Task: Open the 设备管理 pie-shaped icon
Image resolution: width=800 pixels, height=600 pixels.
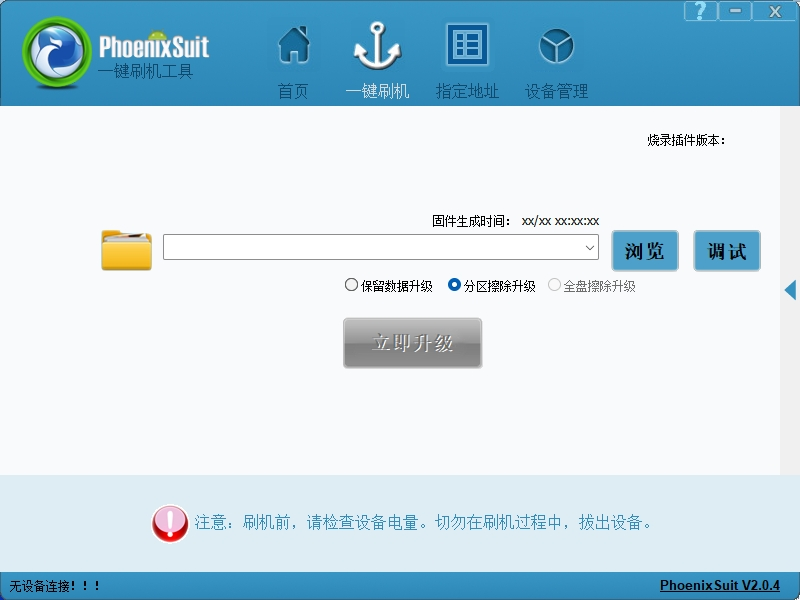Action: [x=556, y=46]
